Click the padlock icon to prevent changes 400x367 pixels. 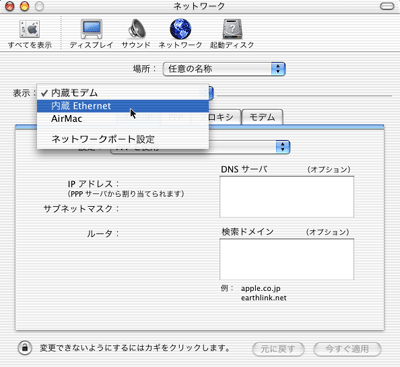pos(25,348)
